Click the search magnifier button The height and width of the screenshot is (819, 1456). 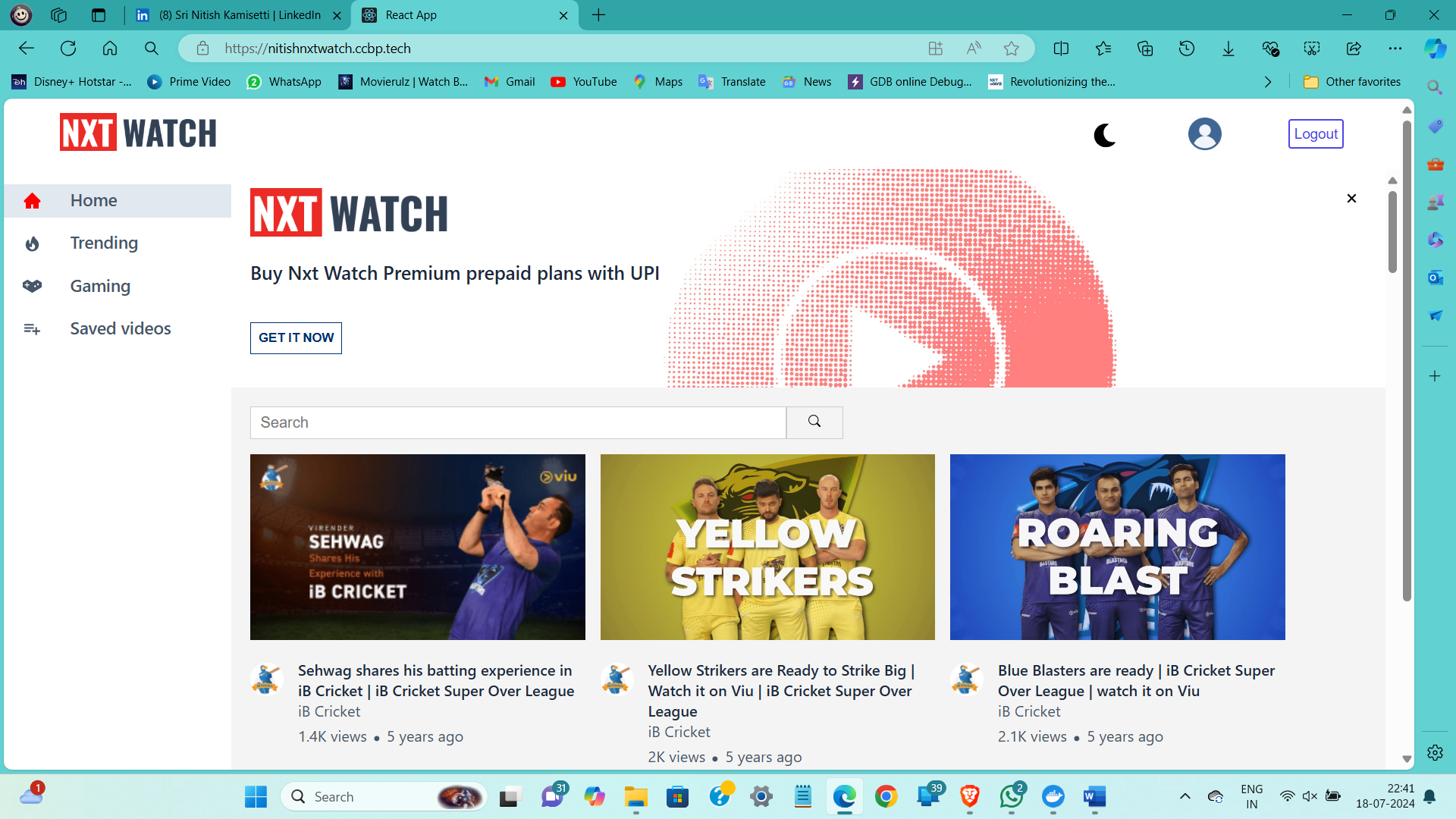pyautogui.click(x=814, y=422)
